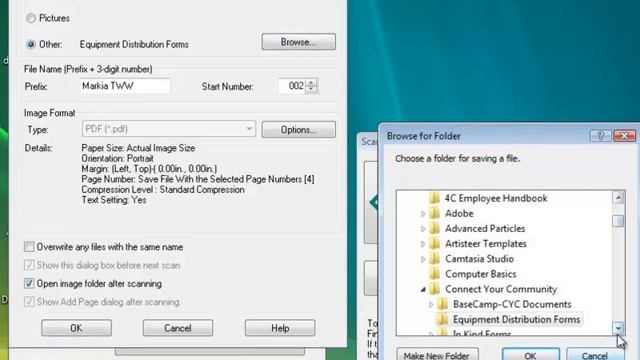Expand the Camtasia Studio folder
Image resolution: width=640 pixels, height=360 pixels.
coord(423,259)
